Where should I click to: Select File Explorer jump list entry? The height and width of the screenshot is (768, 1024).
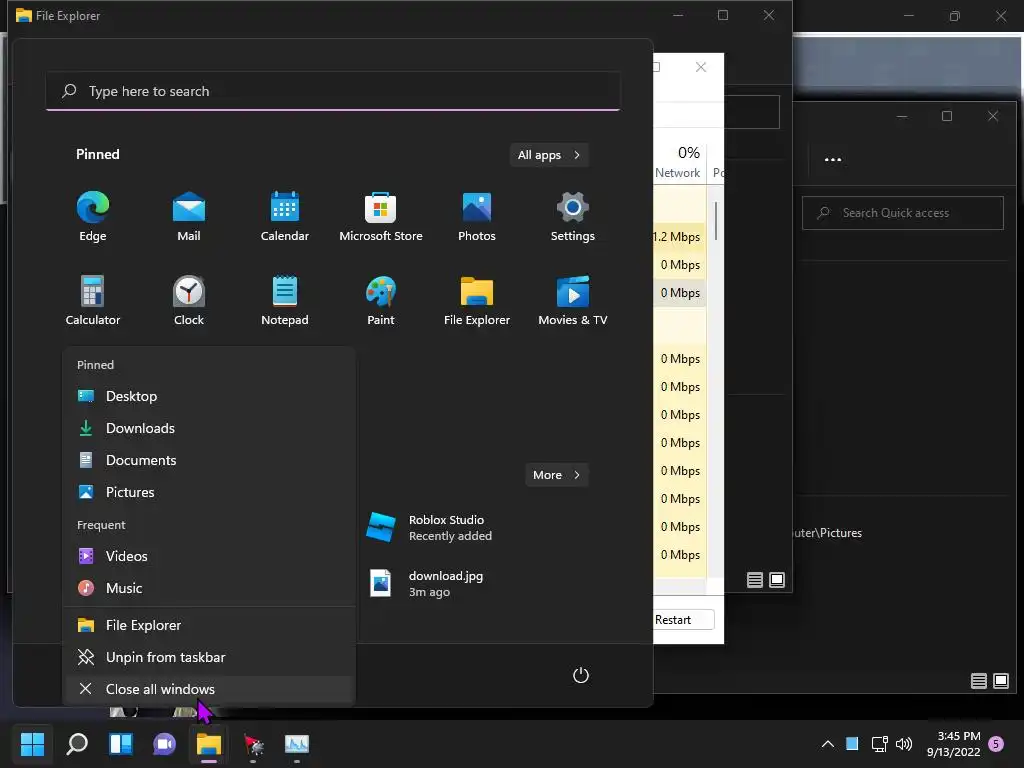pos(209,626)
